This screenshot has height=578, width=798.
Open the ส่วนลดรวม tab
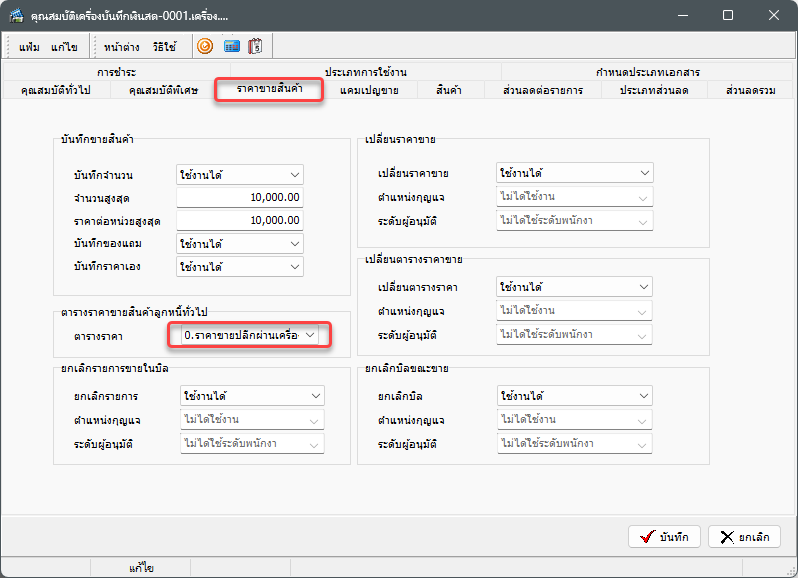[750, 90]
